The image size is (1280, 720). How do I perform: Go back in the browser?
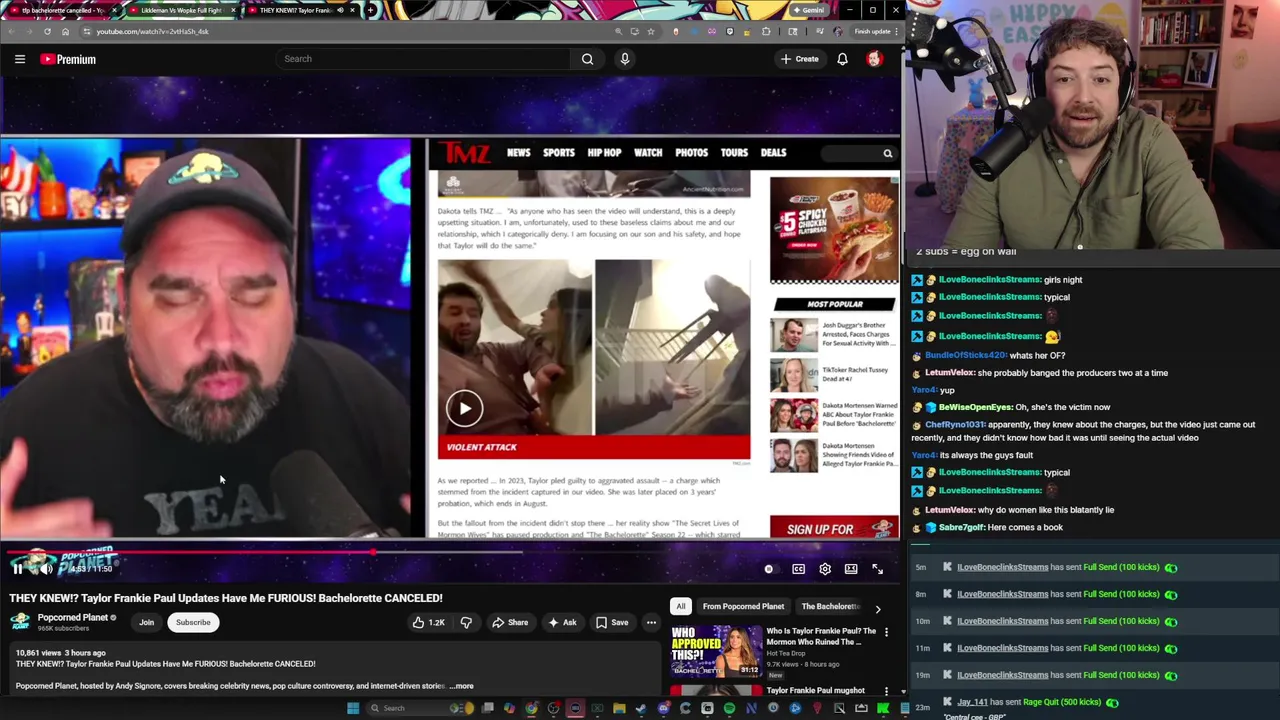point(10,31)
